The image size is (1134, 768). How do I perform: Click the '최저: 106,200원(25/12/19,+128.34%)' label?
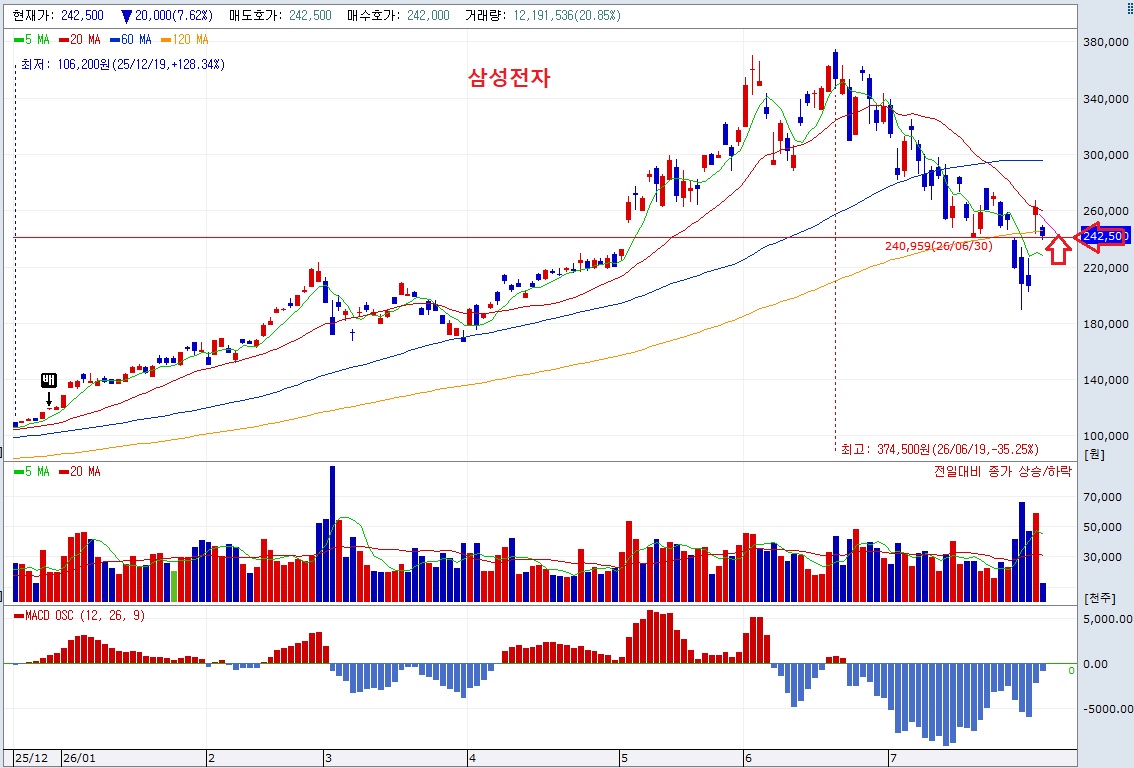click(123, 65)
